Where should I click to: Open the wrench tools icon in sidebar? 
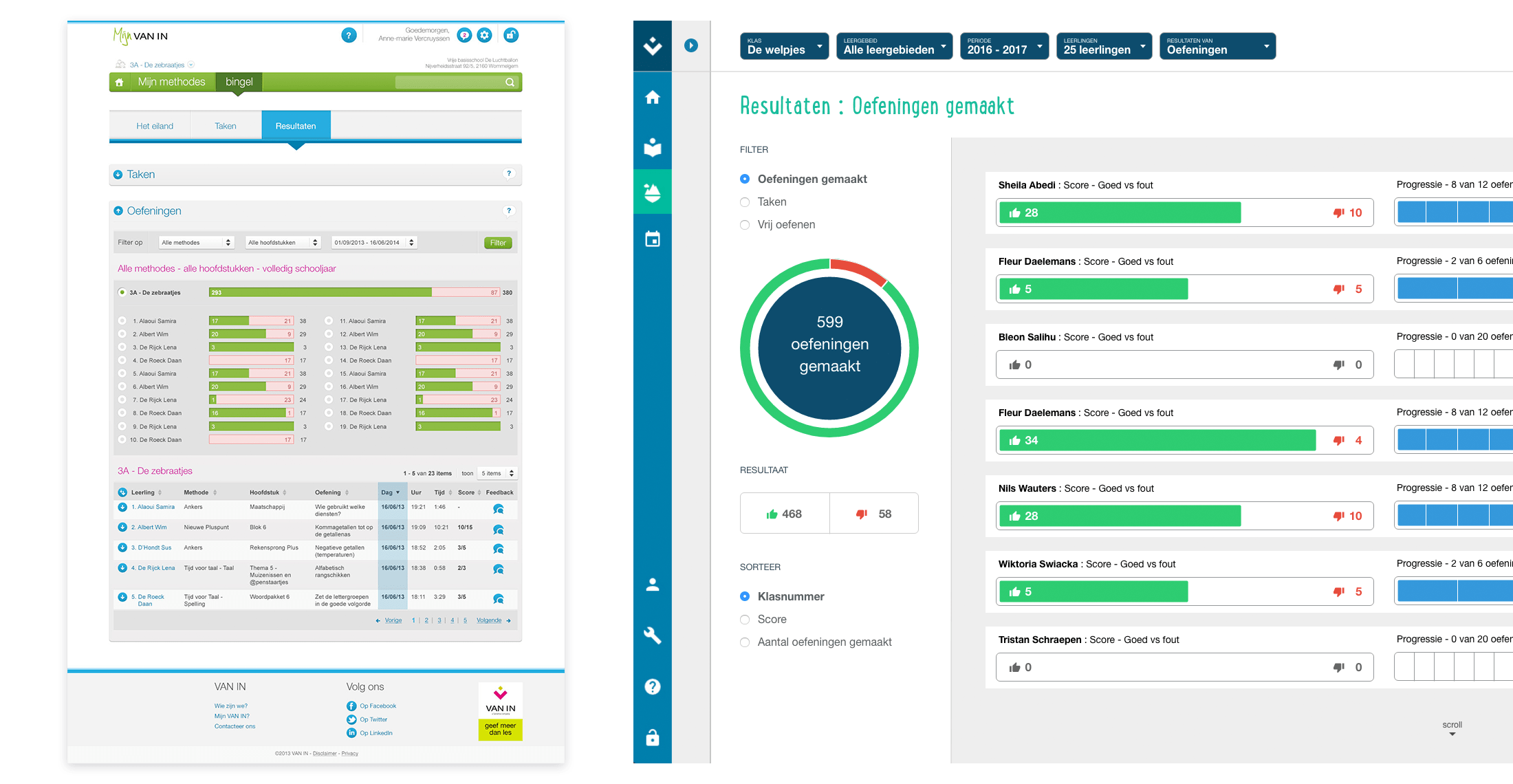click(x=652, y=635)
